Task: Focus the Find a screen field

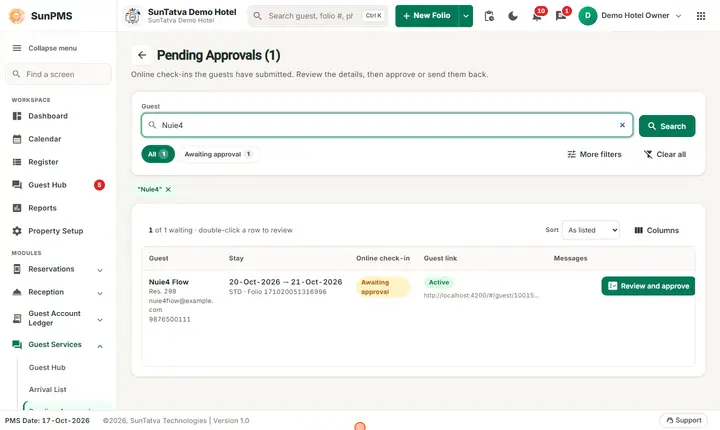Action: coord(58,74)
